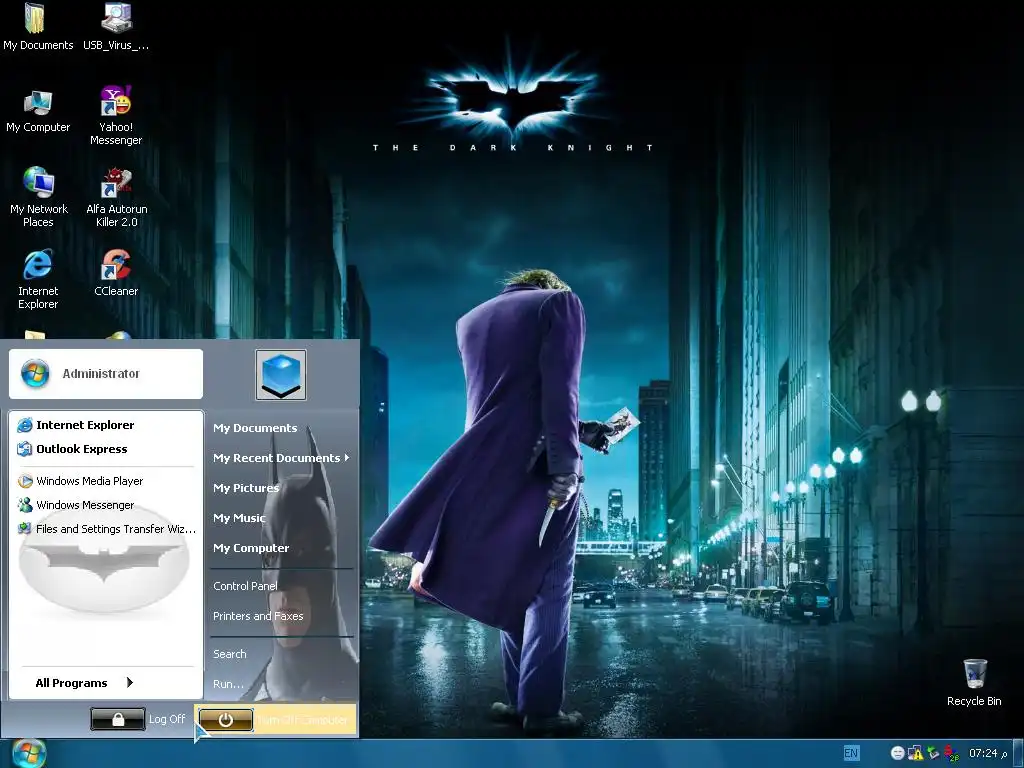
Task: Click the smiley face tray icon
Action: coord(897,753)
